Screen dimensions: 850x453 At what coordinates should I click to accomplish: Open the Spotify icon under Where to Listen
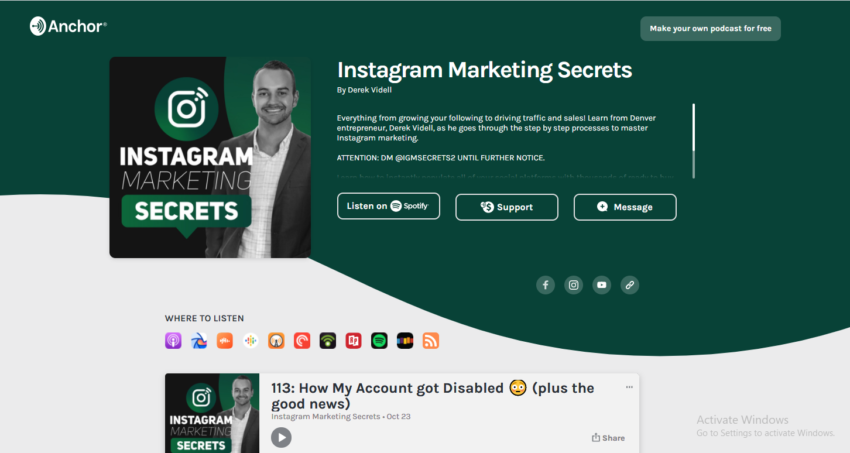pos(379,341)
